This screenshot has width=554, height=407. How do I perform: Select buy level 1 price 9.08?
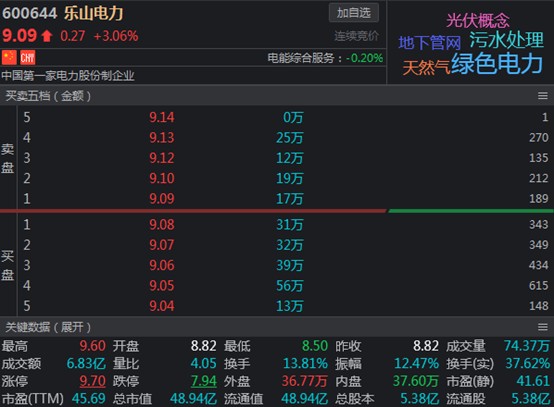[162, 225]
